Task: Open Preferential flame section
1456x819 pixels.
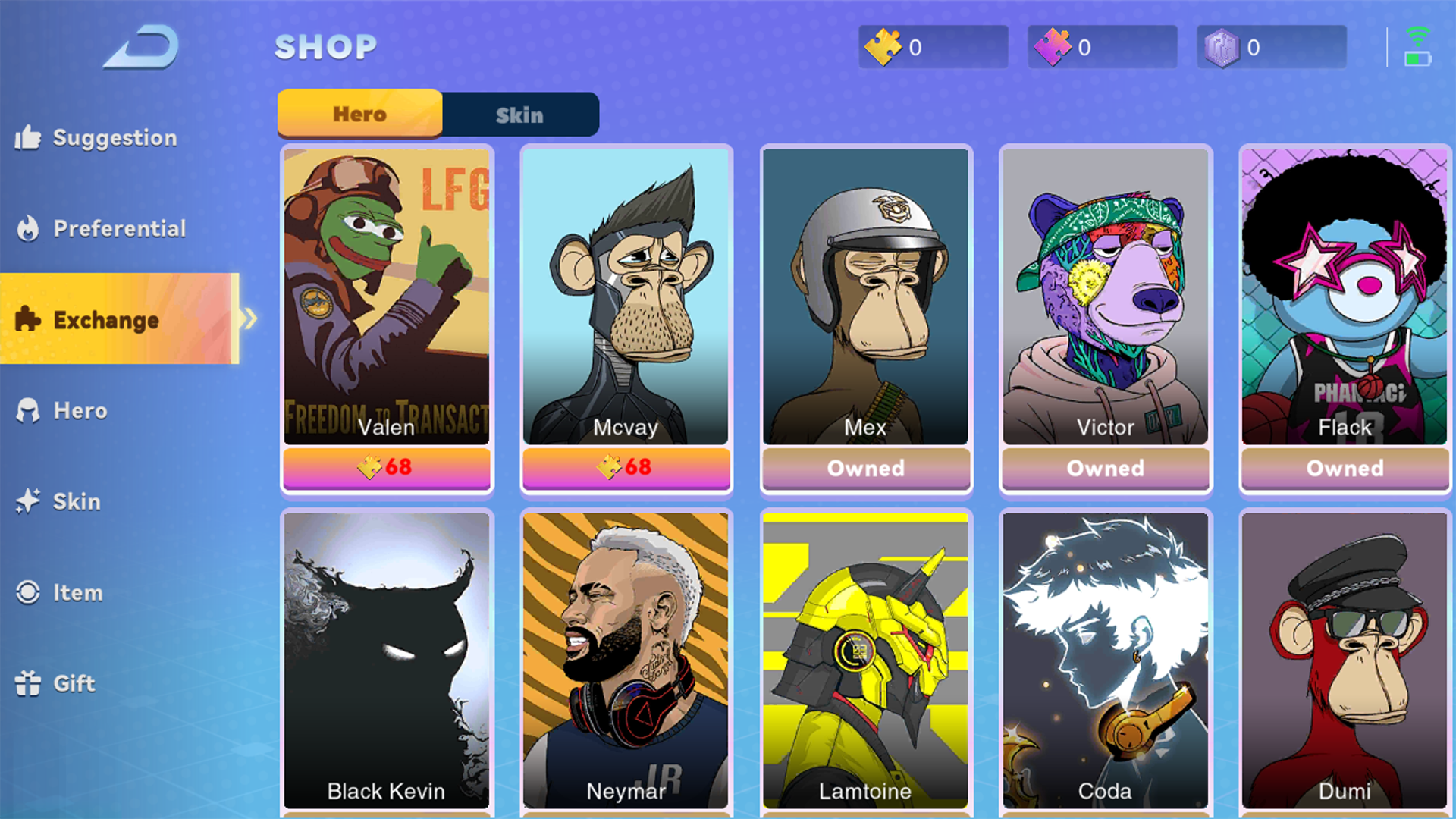Action: coord(101,228)
